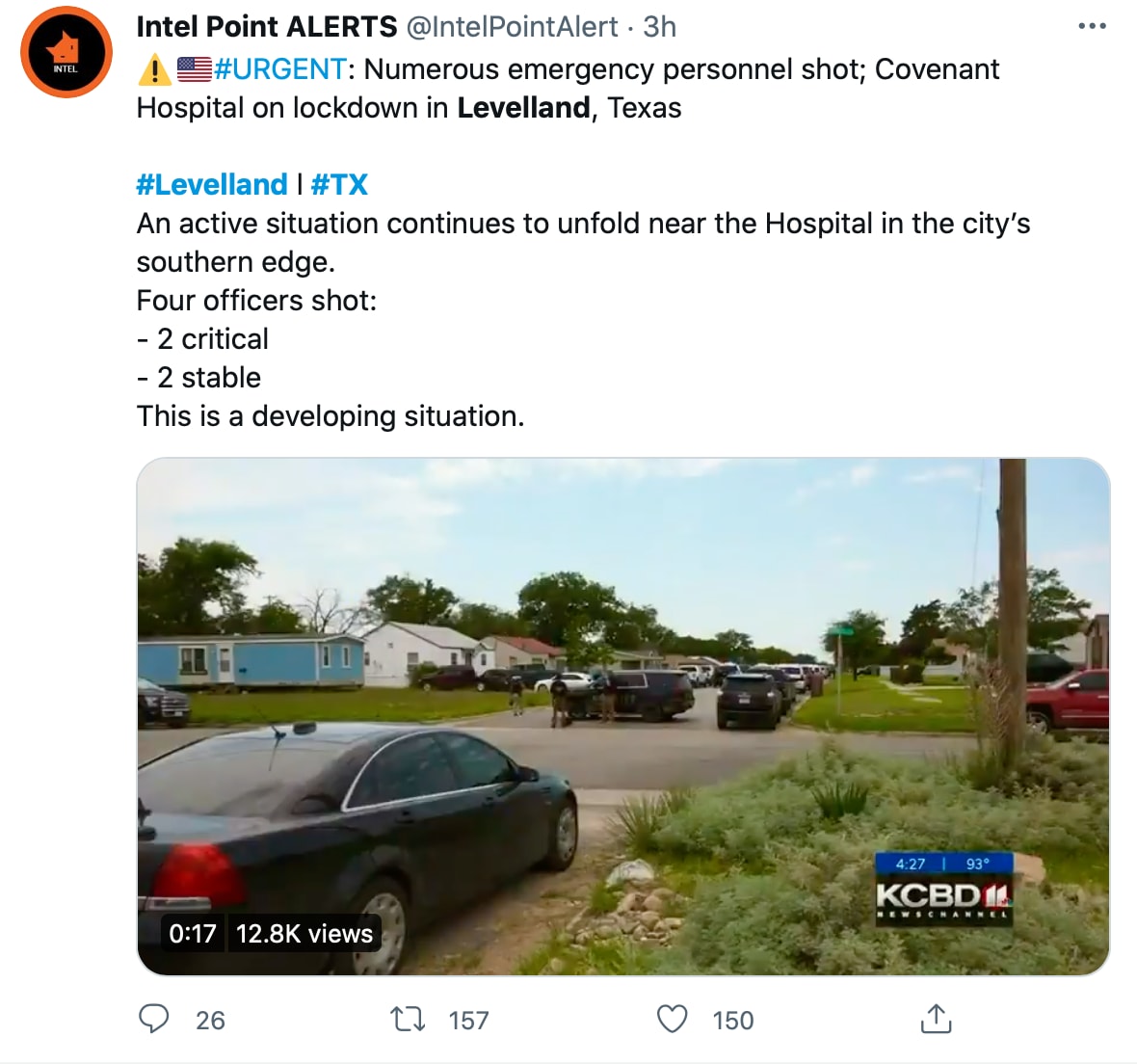Open the share upload icon
This screenshot has width=1137, height=1064.
pyautogui.click(x=936, y=1019)
